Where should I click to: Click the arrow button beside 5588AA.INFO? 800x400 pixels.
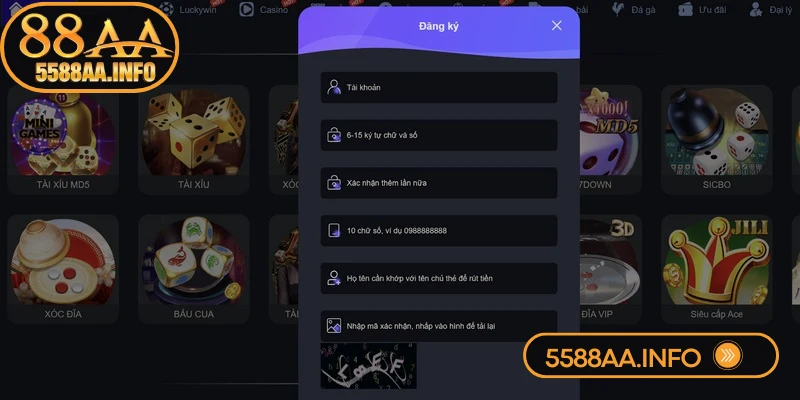728,356
